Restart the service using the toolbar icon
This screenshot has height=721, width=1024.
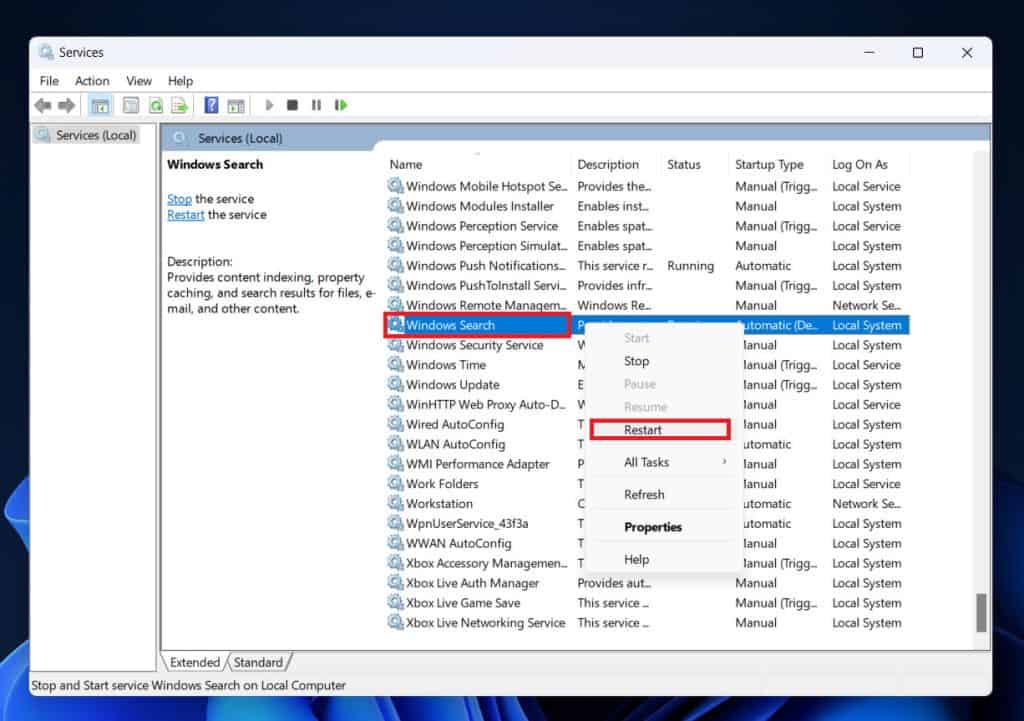coord(340,105)
